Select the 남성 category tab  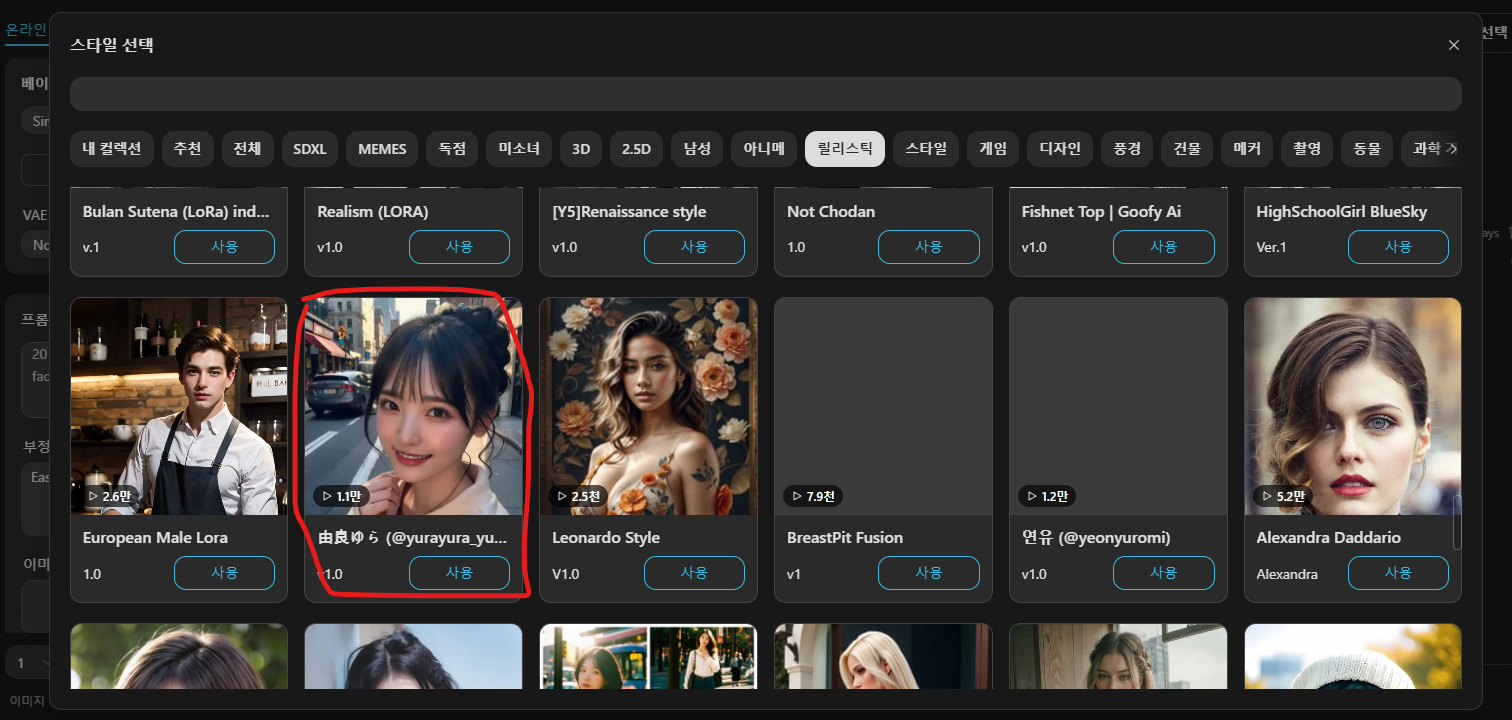click(x=697, y=149)
